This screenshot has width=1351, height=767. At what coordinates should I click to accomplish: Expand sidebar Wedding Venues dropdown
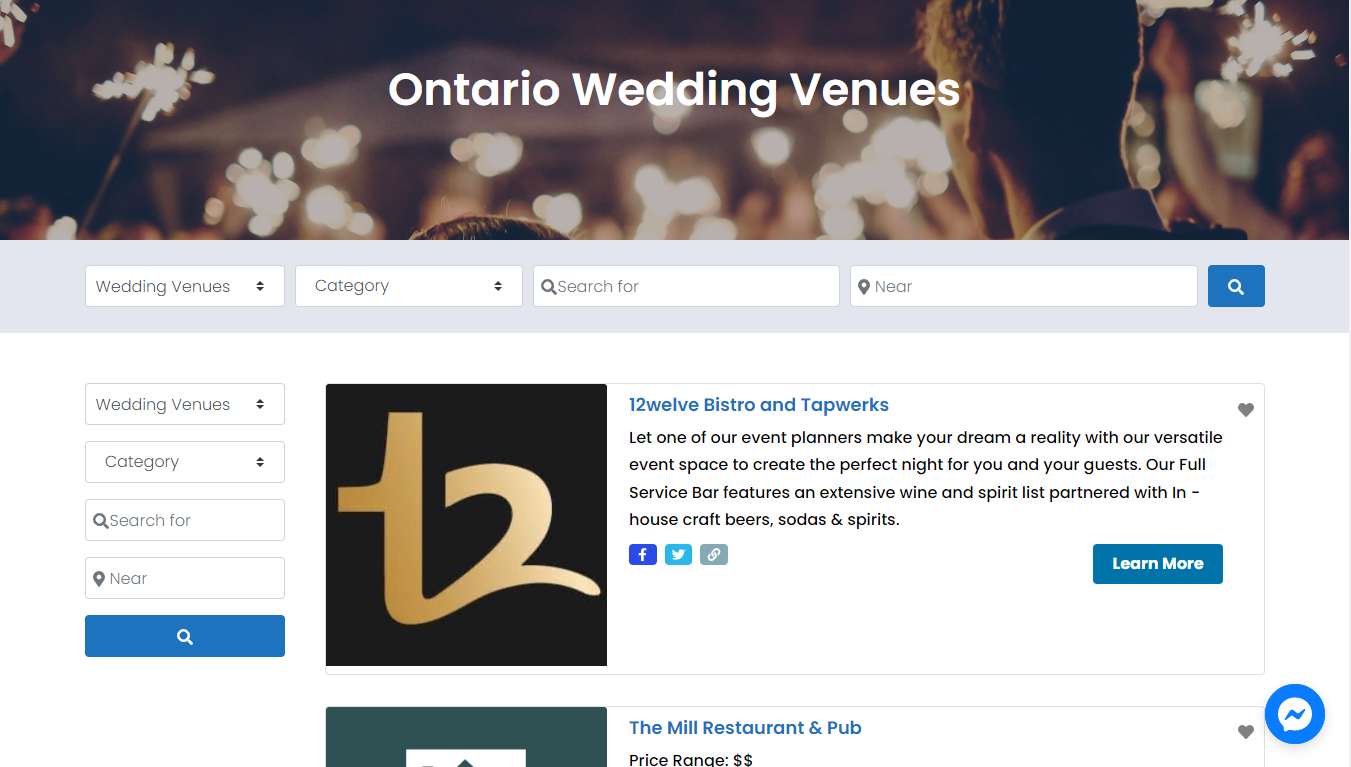point(185,404)
